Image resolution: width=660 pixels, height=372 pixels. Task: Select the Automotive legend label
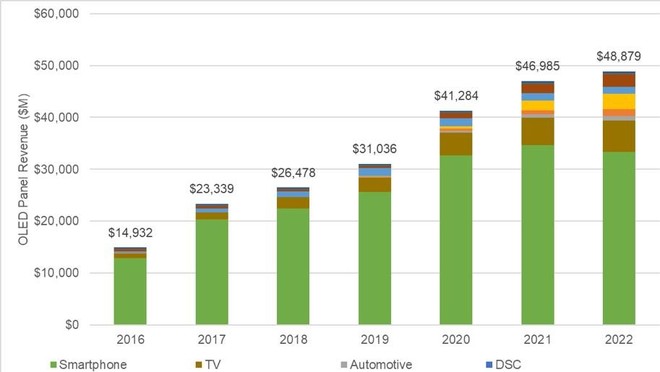[381, 364]
